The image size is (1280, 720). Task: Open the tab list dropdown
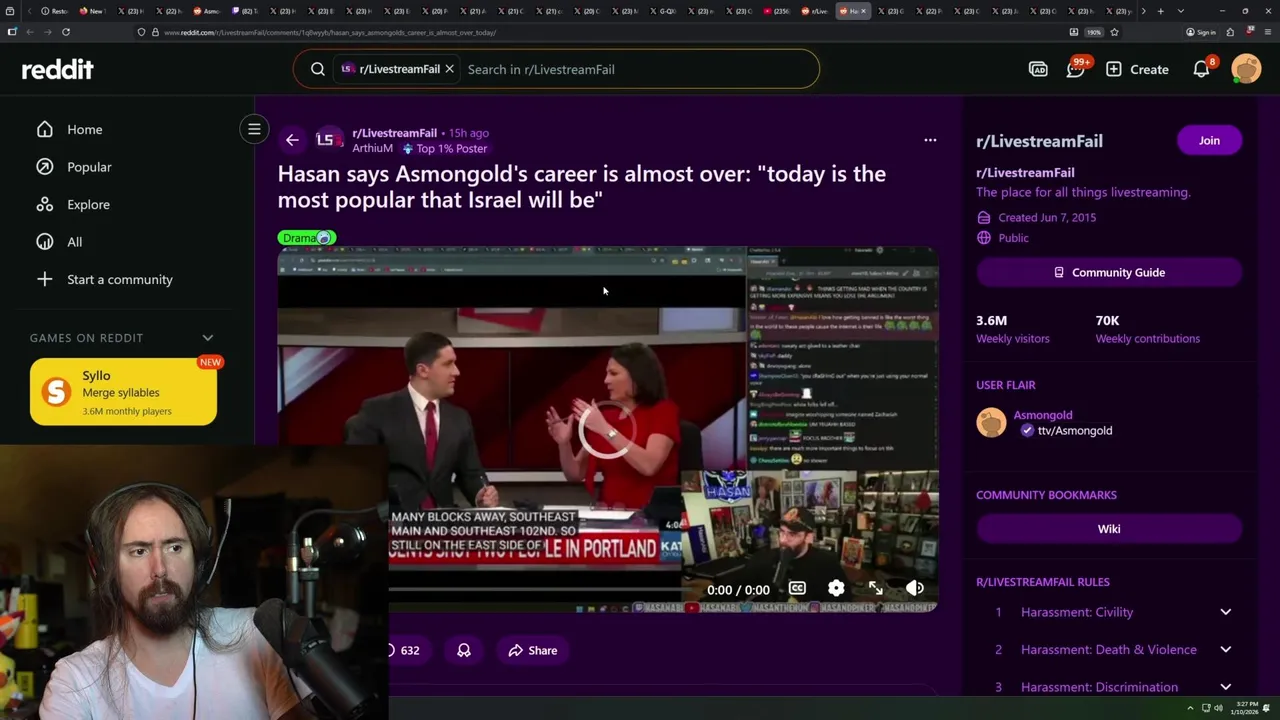click(x=1181, y=11)
